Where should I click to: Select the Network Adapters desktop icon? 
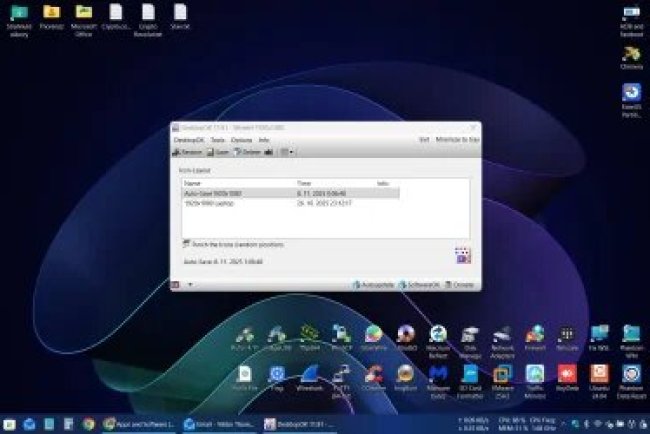[502, 342]
